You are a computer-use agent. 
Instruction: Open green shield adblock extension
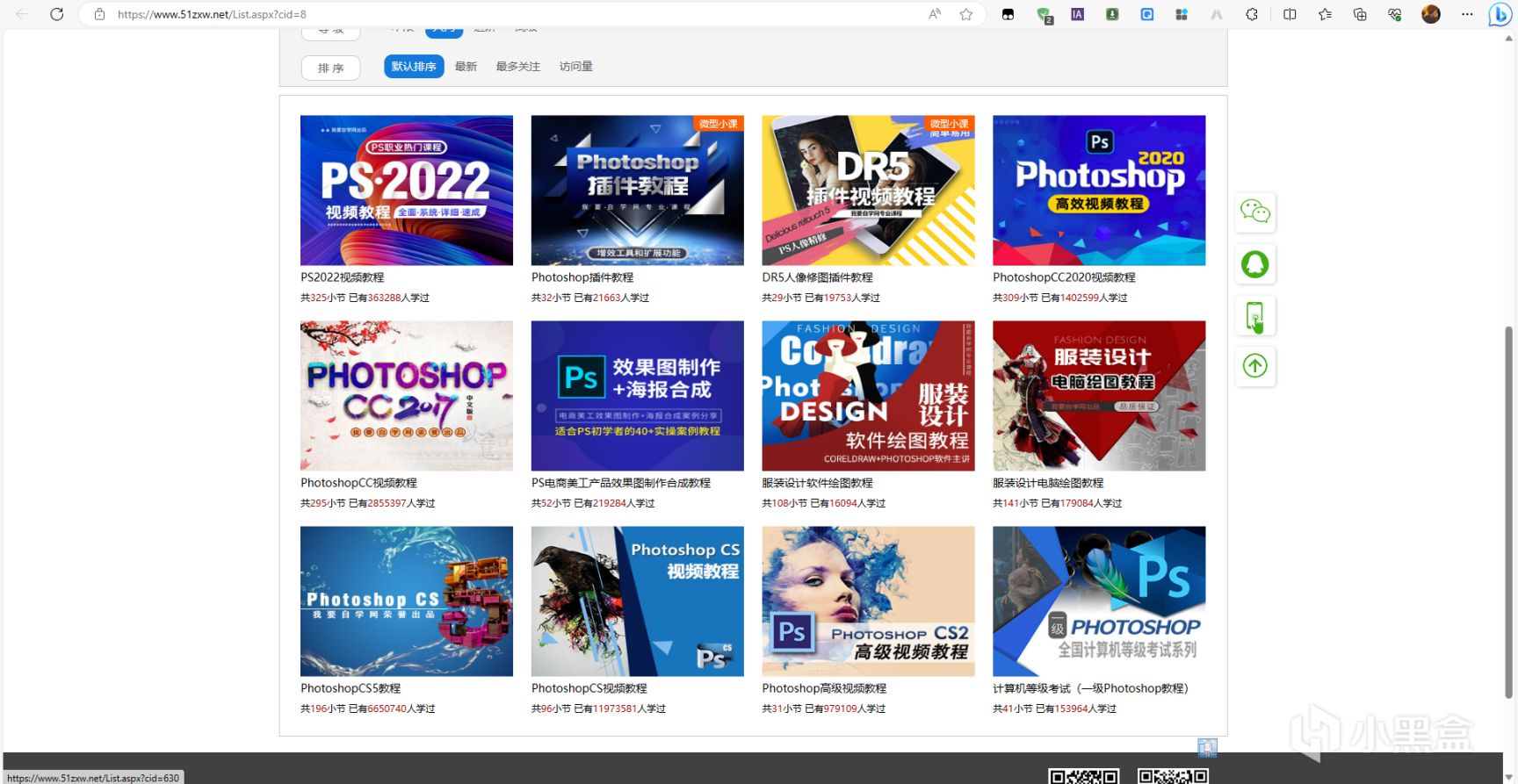tap(1044, 15)
